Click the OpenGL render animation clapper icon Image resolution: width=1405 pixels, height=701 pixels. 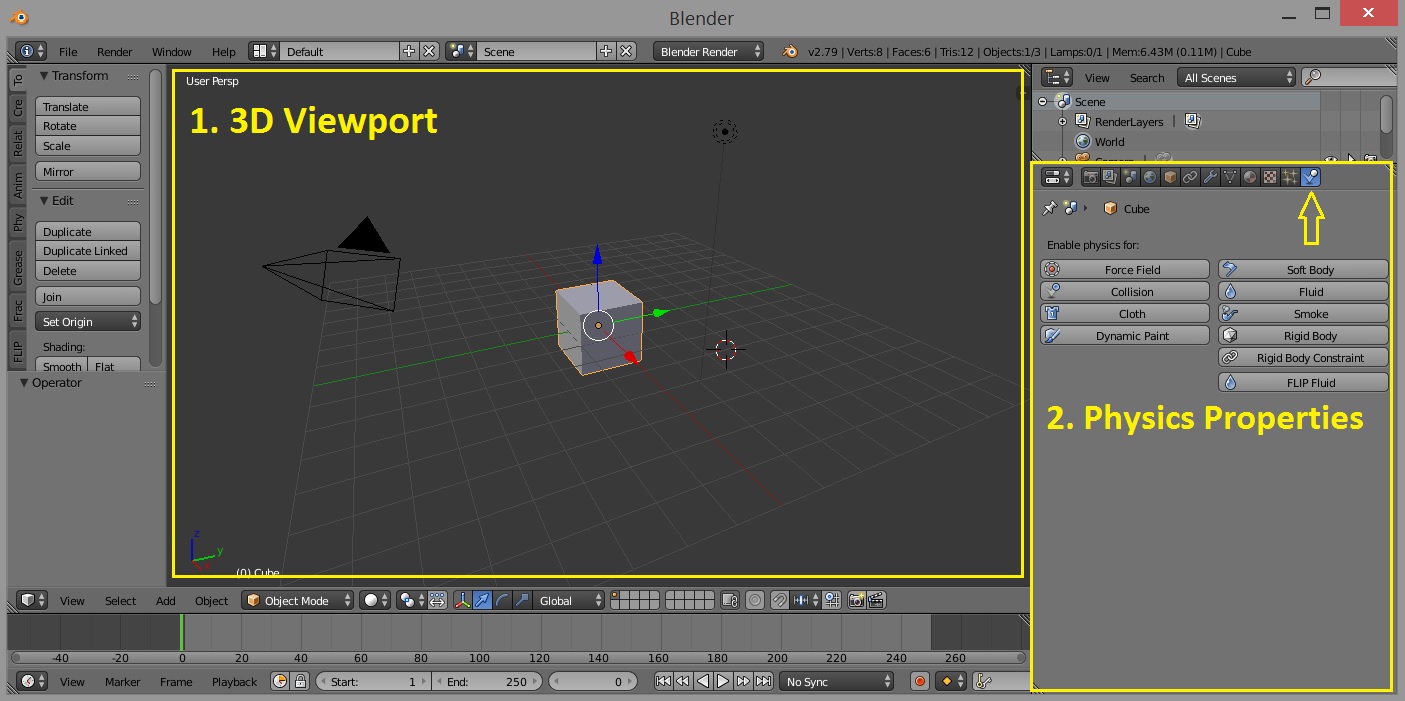877,600
